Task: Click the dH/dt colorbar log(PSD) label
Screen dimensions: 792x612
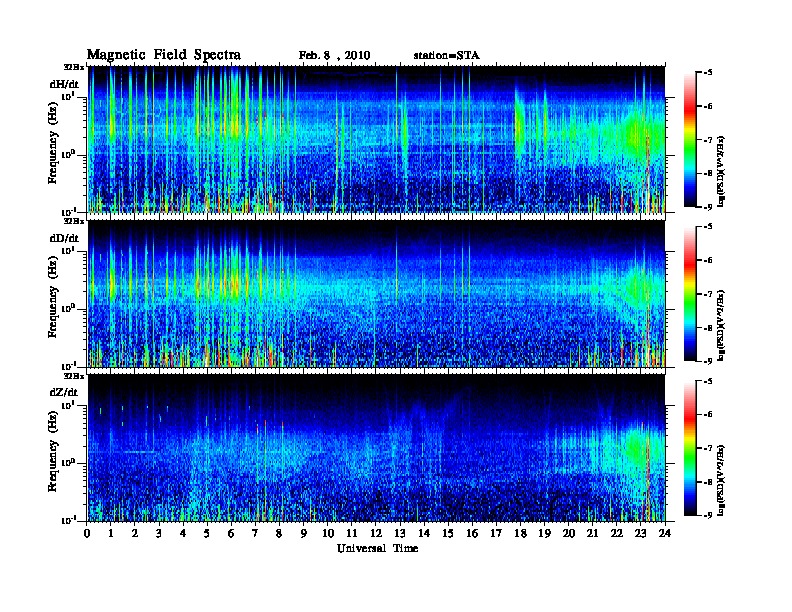Action: (723, 171)
